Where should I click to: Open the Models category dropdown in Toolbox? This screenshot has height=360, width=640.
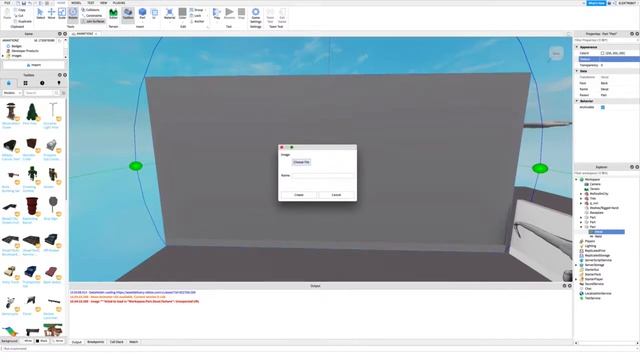point(12,93)
